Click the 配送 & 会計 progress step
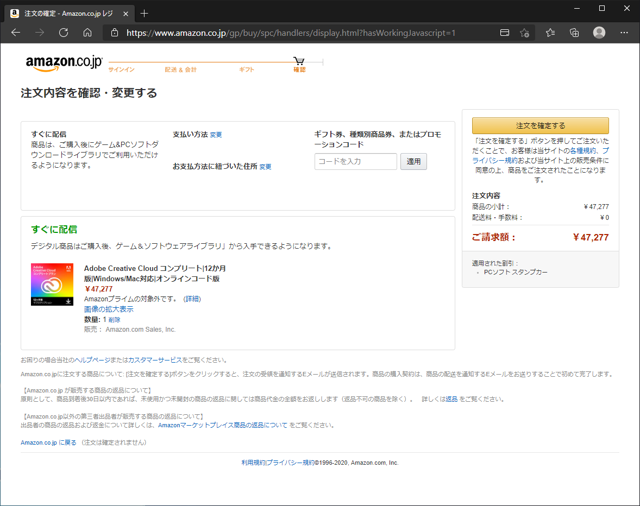 (x=181, y=70)
